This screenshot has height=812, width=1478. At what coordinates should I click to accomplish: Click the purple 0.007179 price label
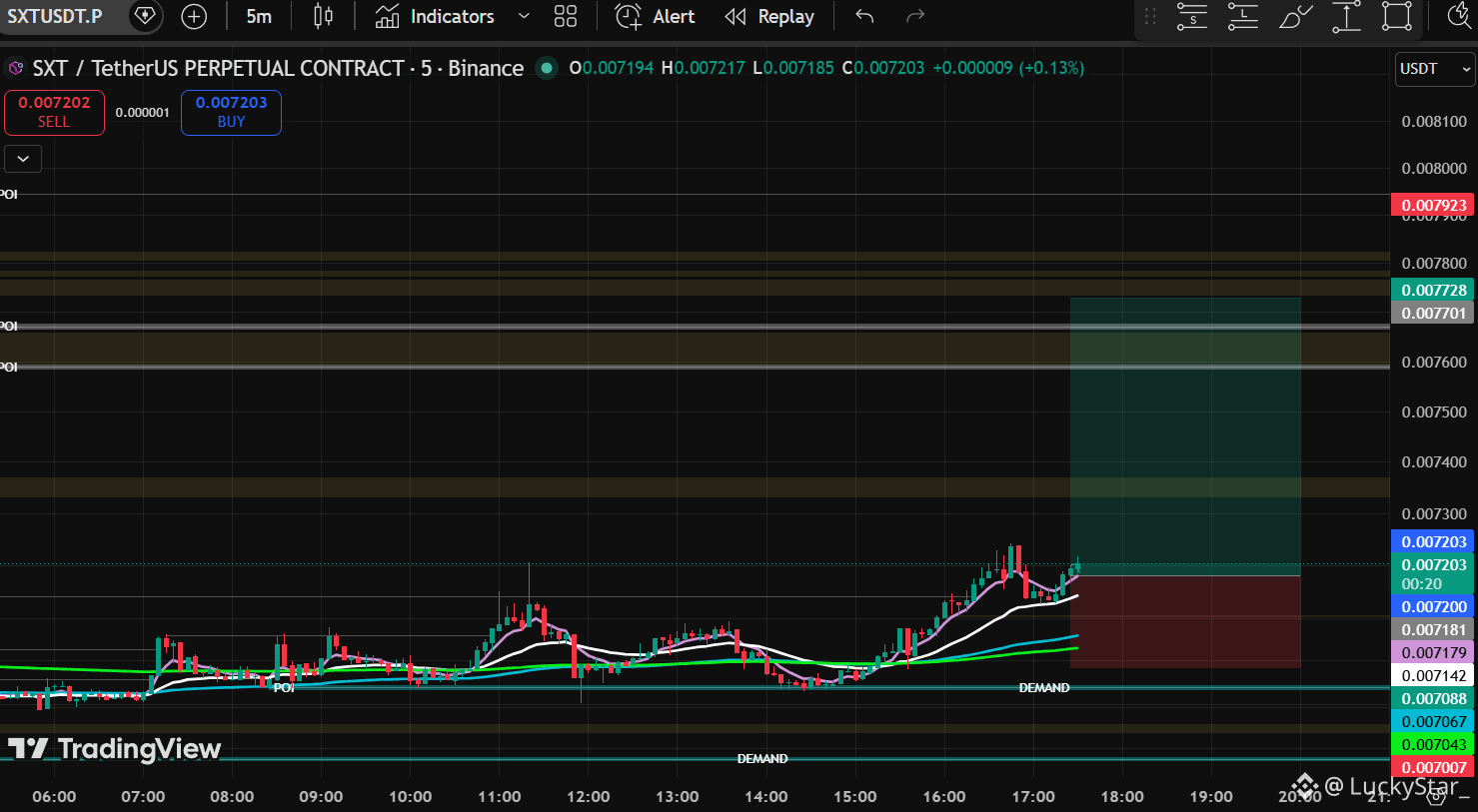click(1434, 652)
